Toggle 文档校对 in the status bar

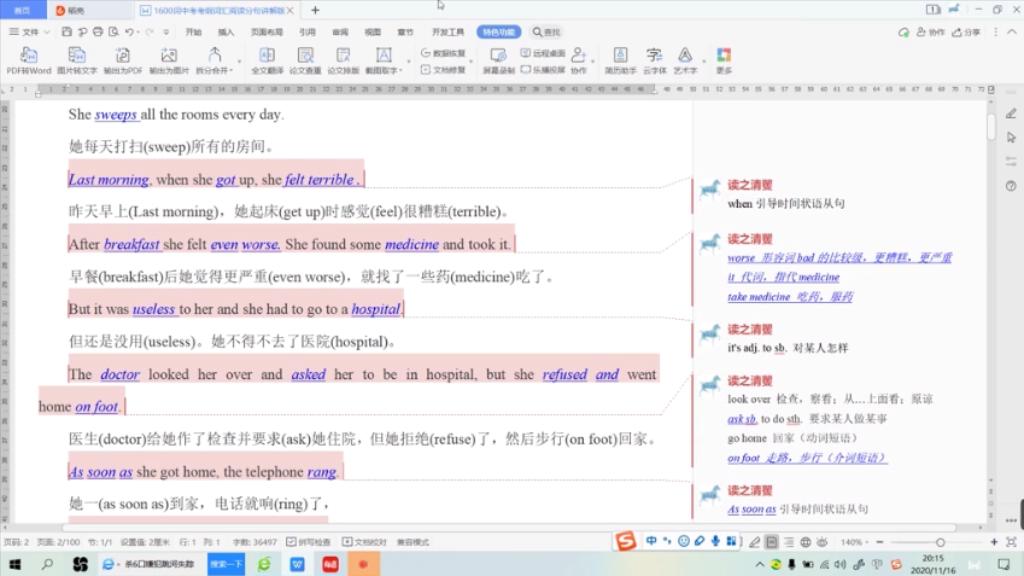coord(366,542)
